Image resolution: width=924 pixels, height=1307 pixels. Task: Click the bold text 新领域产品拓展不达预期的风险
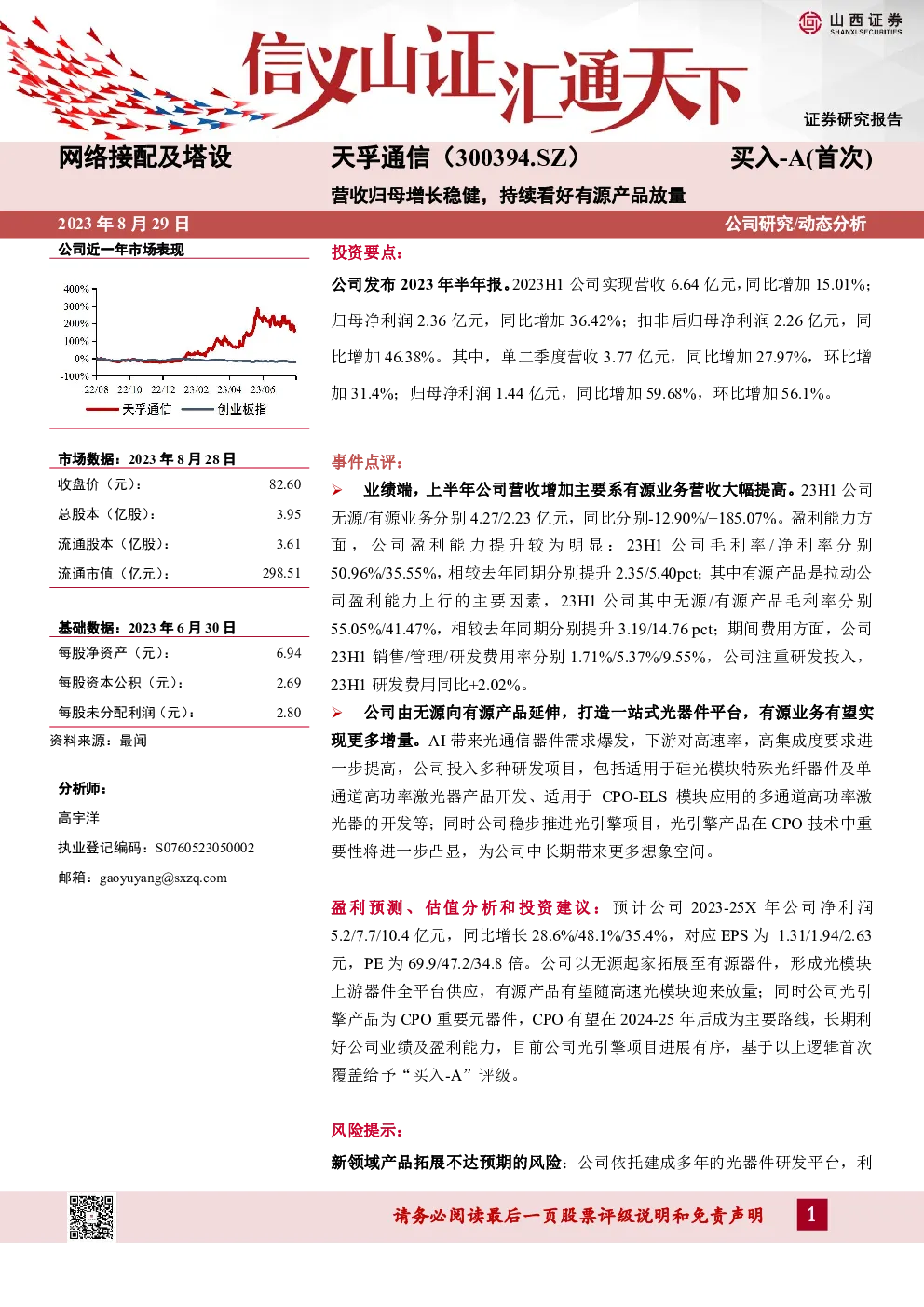point(448,1163)
